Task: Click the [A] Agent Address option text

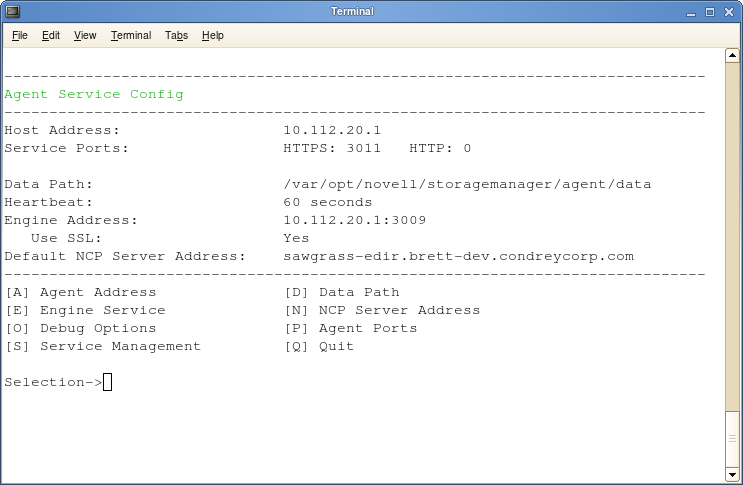Action: pos(81,292)
